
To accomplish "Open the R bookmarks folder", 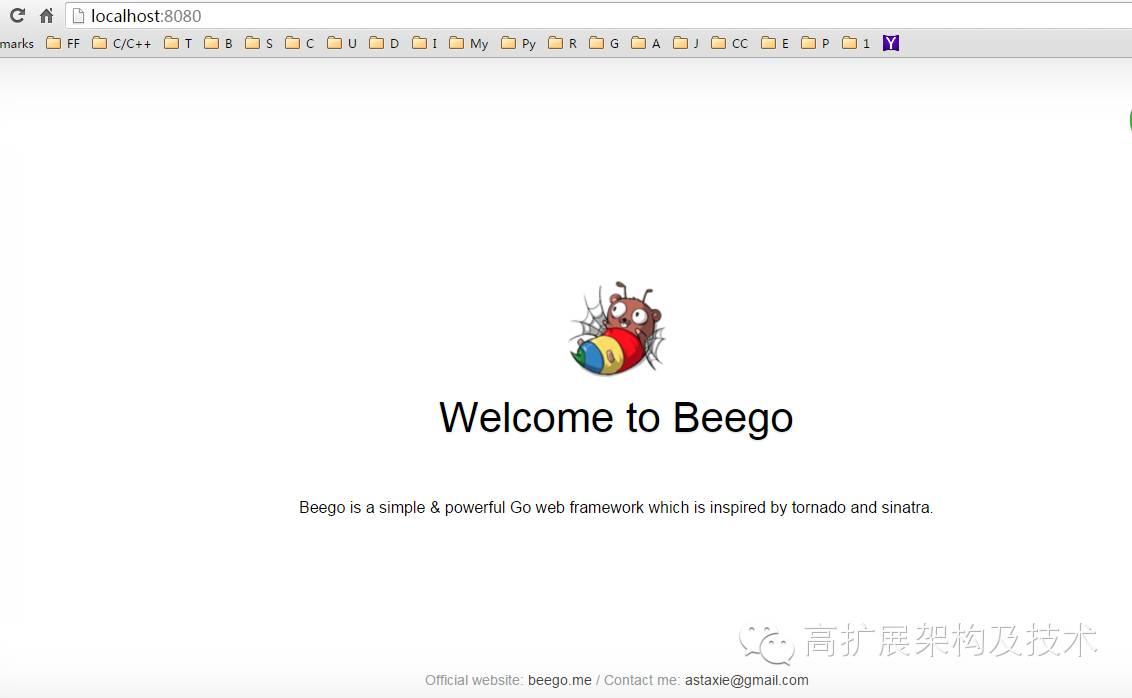I will point(562,43).
